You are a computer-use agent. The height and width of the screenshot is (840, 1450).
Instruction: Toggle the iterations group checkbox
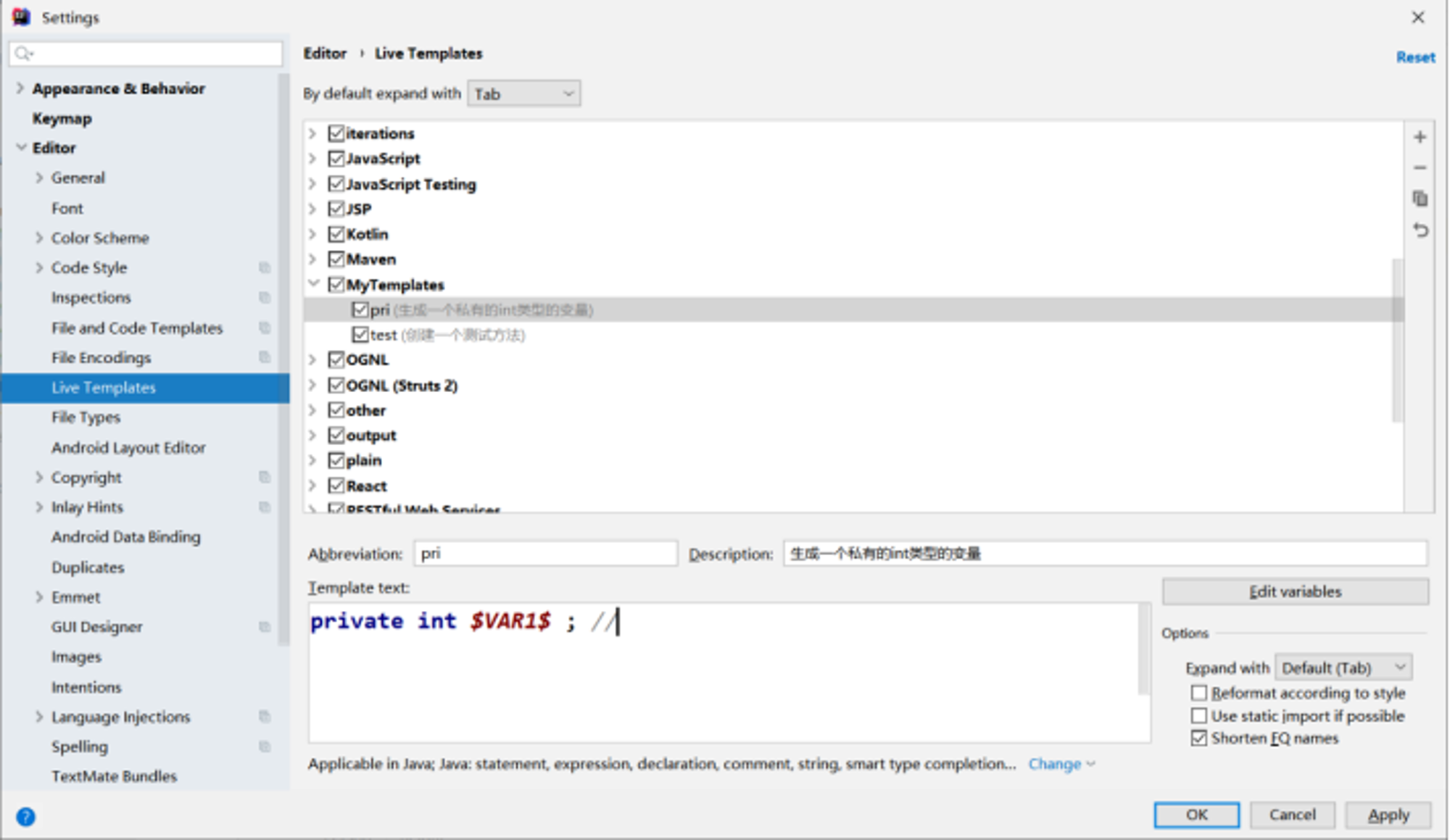[336, 133]
